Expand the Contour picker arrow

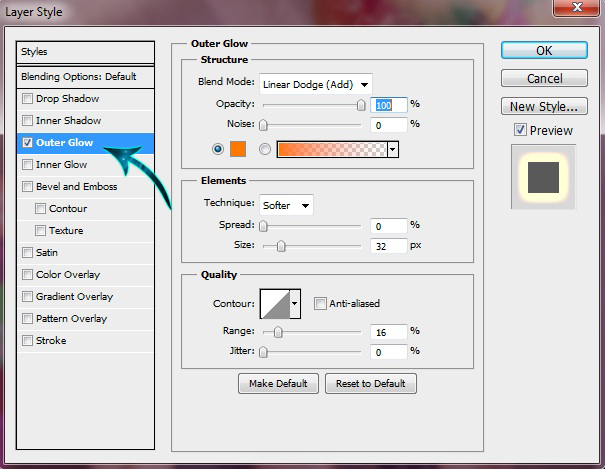(295, 304)
